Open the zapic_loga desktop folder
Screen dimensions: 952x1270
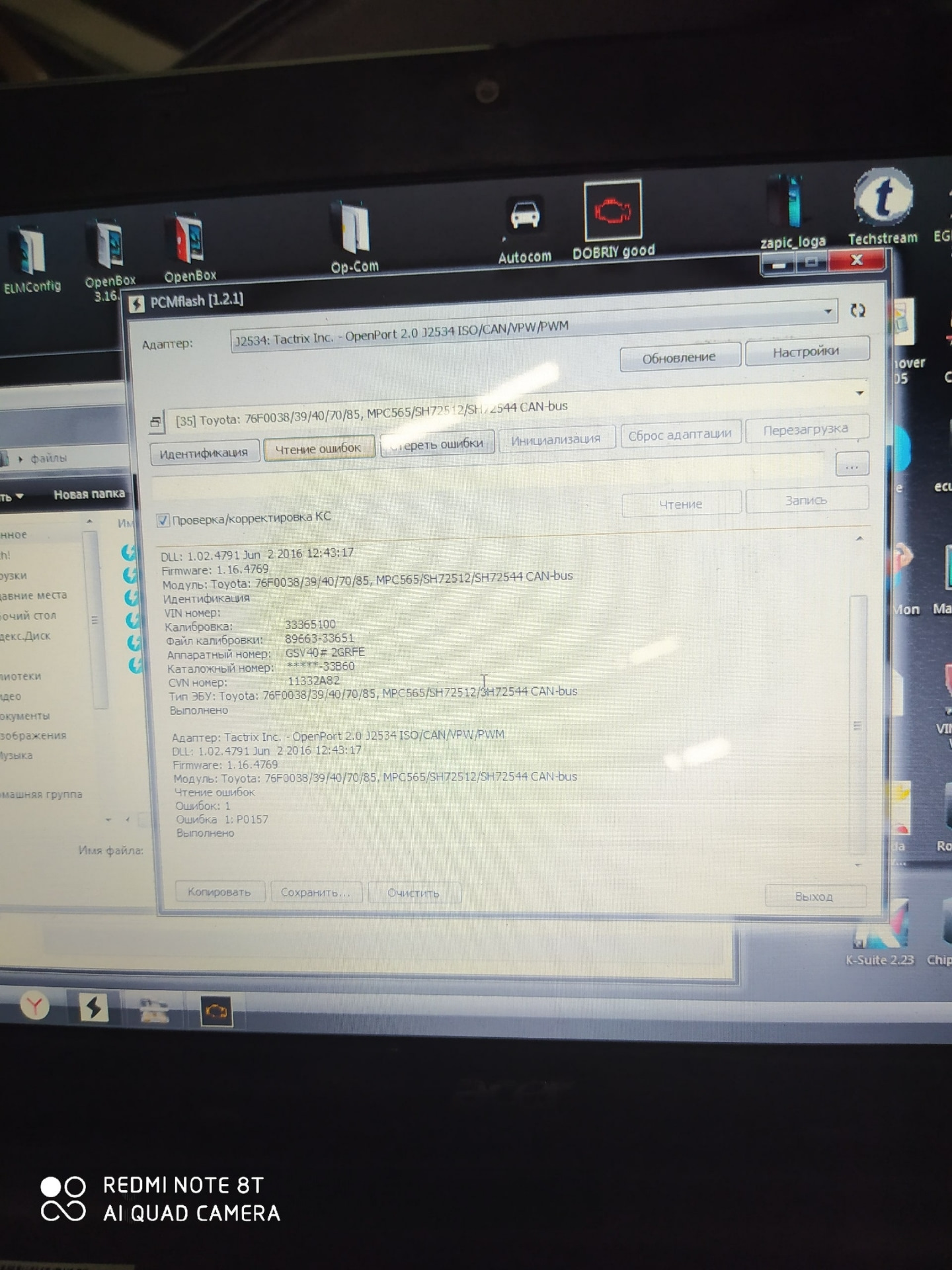793,213
